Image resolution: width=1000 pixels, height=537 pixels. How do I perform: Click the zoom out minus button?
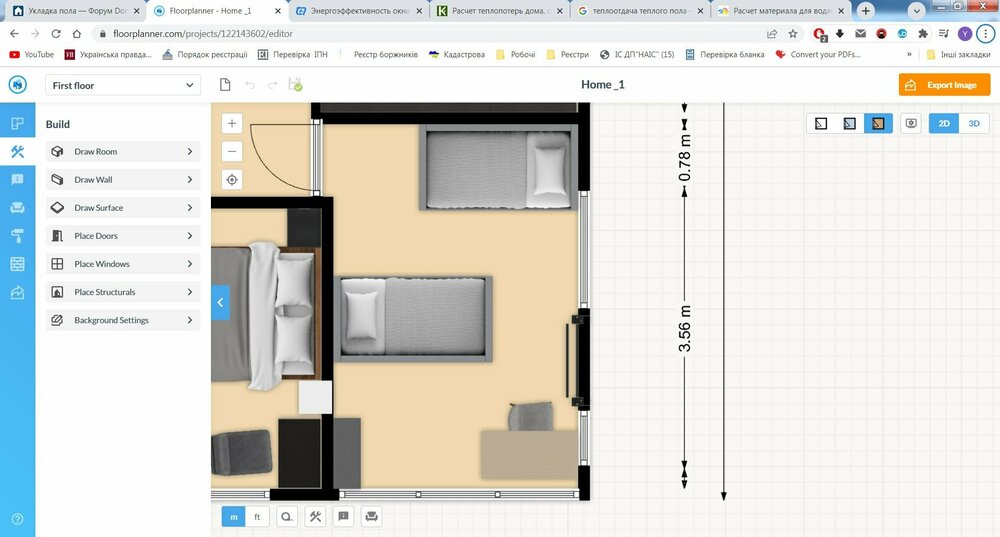[232, 152]
